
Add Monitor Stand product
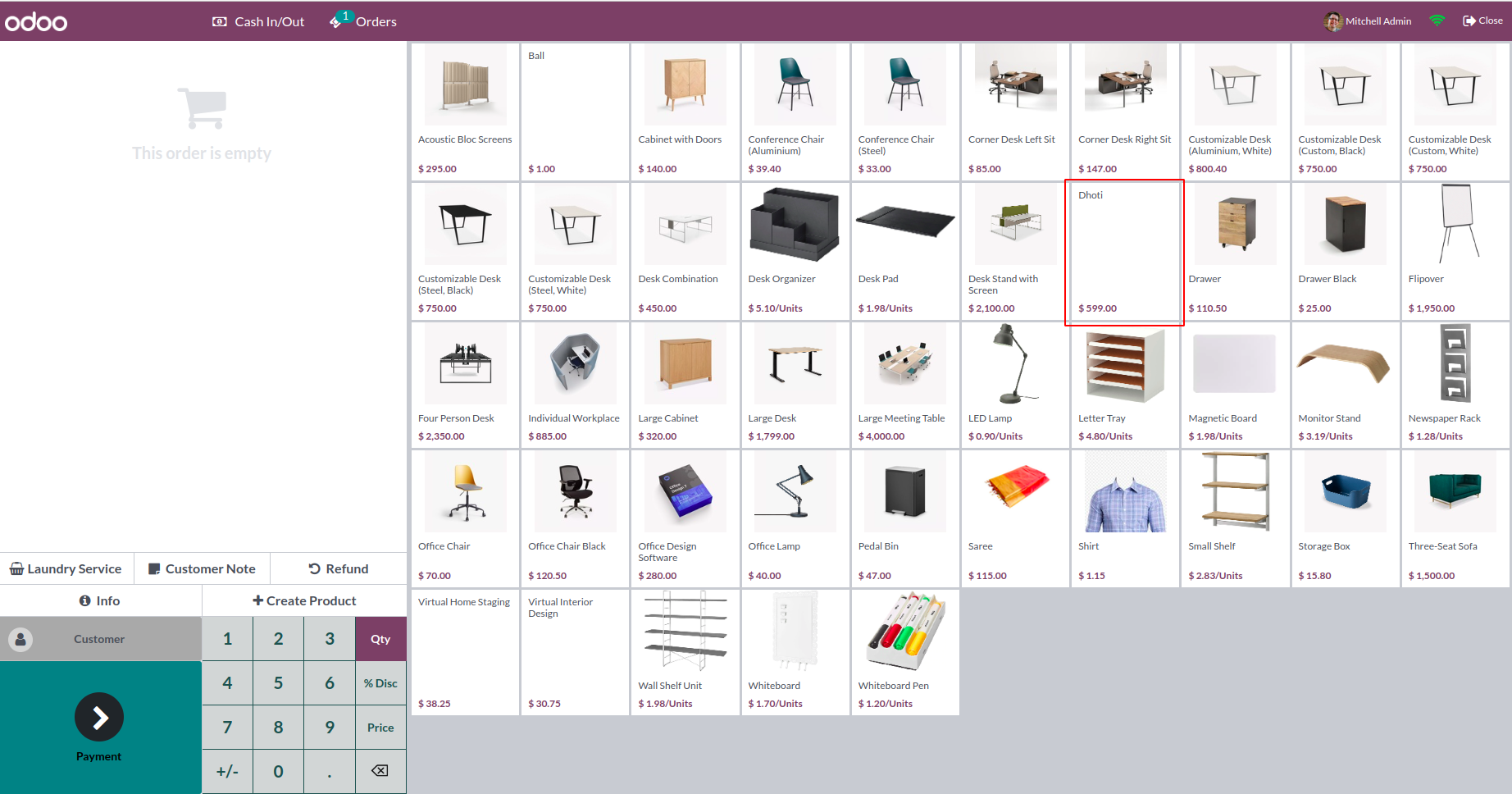coord(1346,385)
